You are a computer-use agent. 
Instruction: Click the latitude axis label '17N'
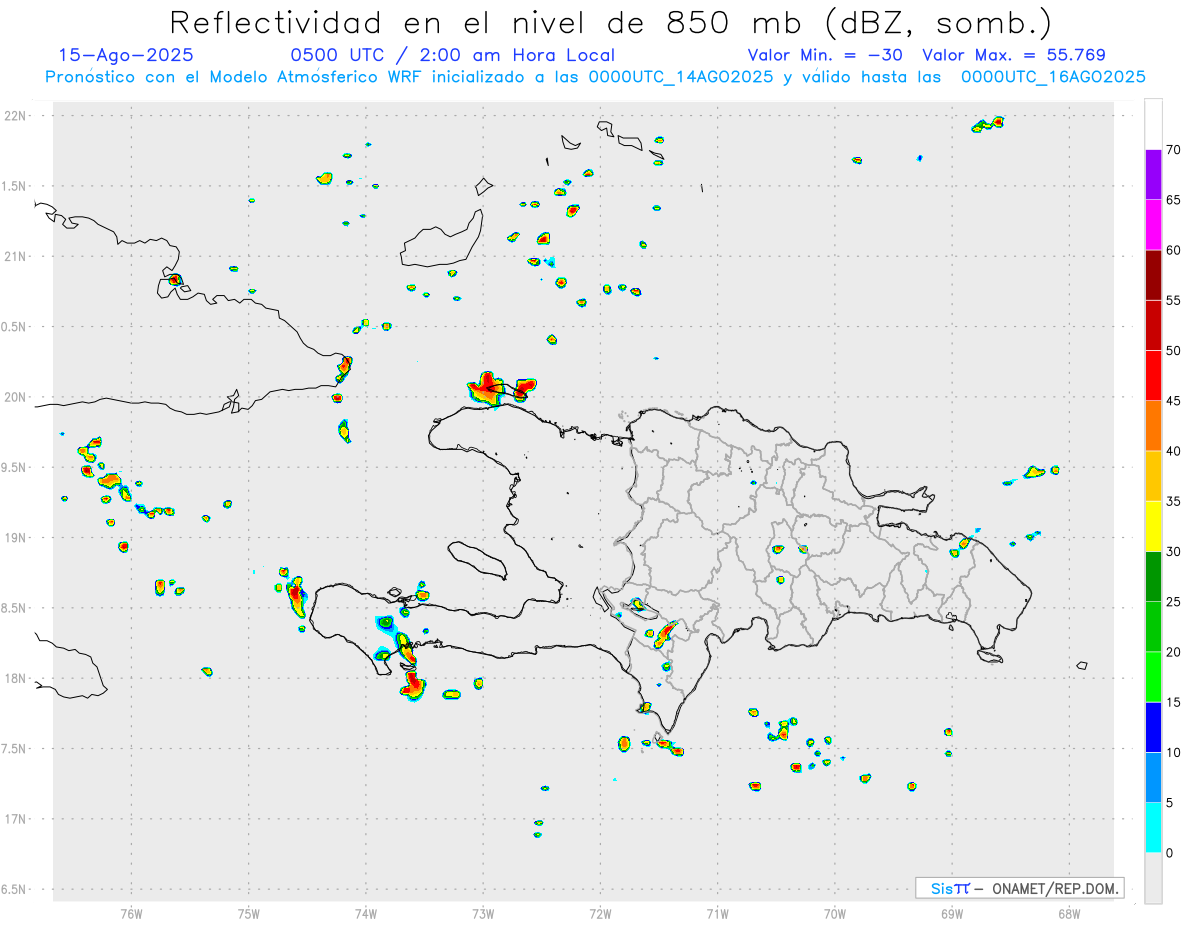pyautogui.click(x=17, y=819)
